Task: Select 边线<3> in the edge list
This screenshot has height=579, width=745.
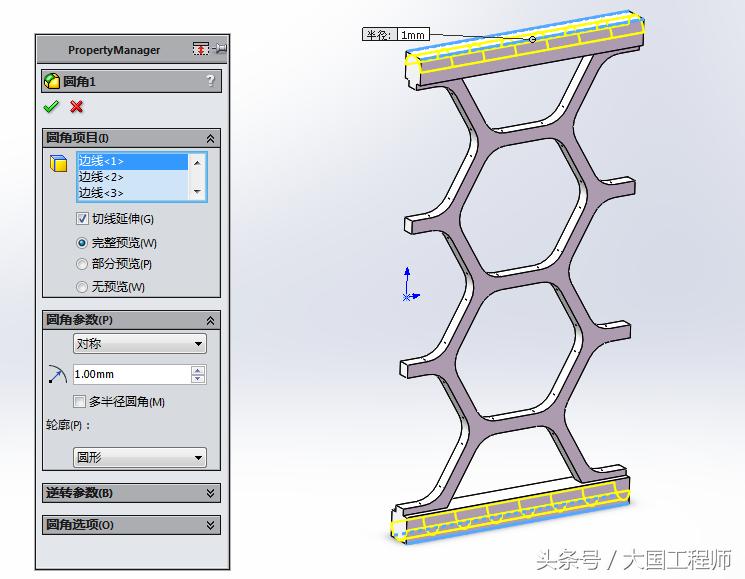Action: tap(133, 193)
